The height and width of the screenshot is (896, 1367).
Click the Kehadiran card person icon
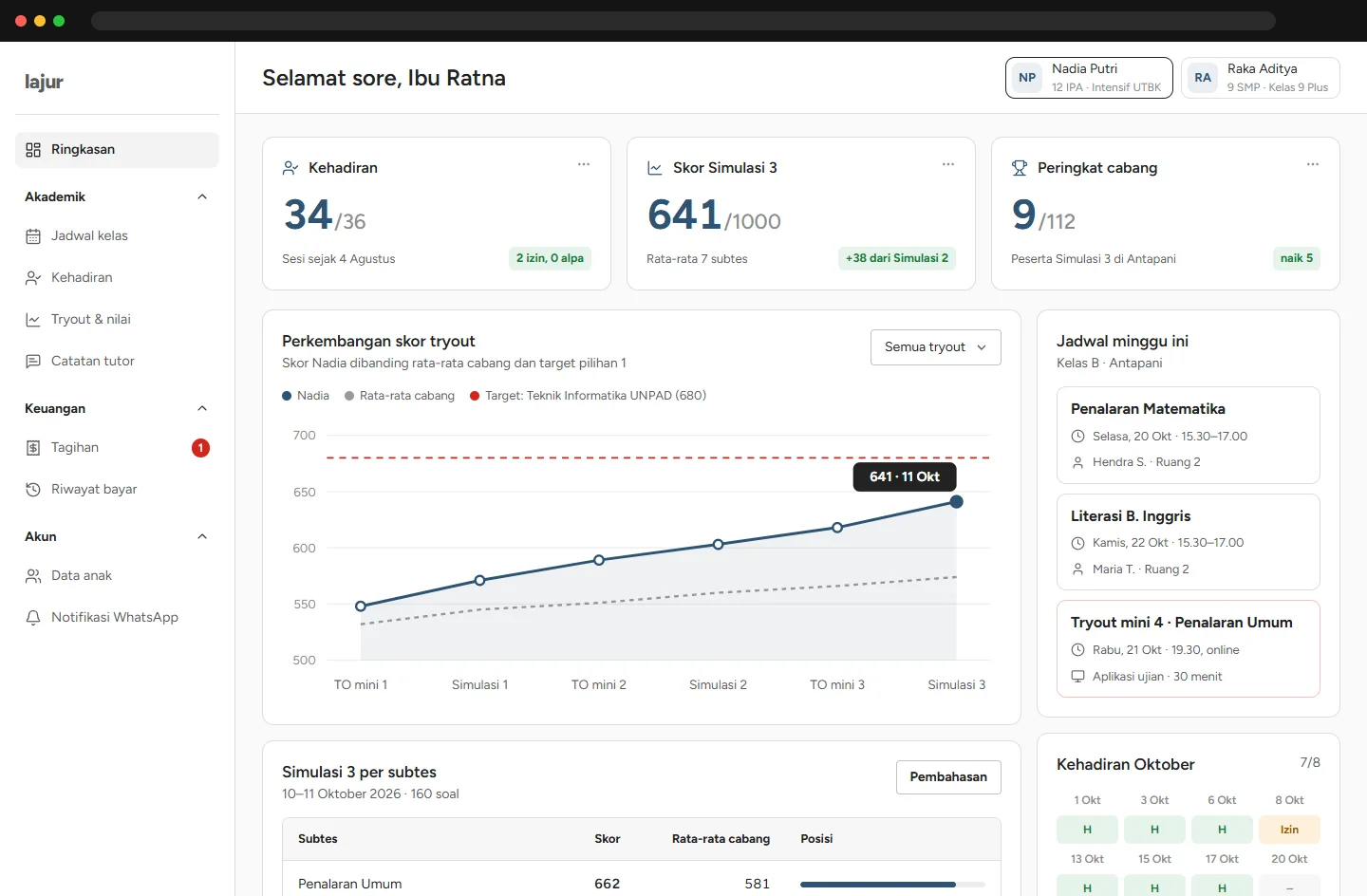click(290, 168)
